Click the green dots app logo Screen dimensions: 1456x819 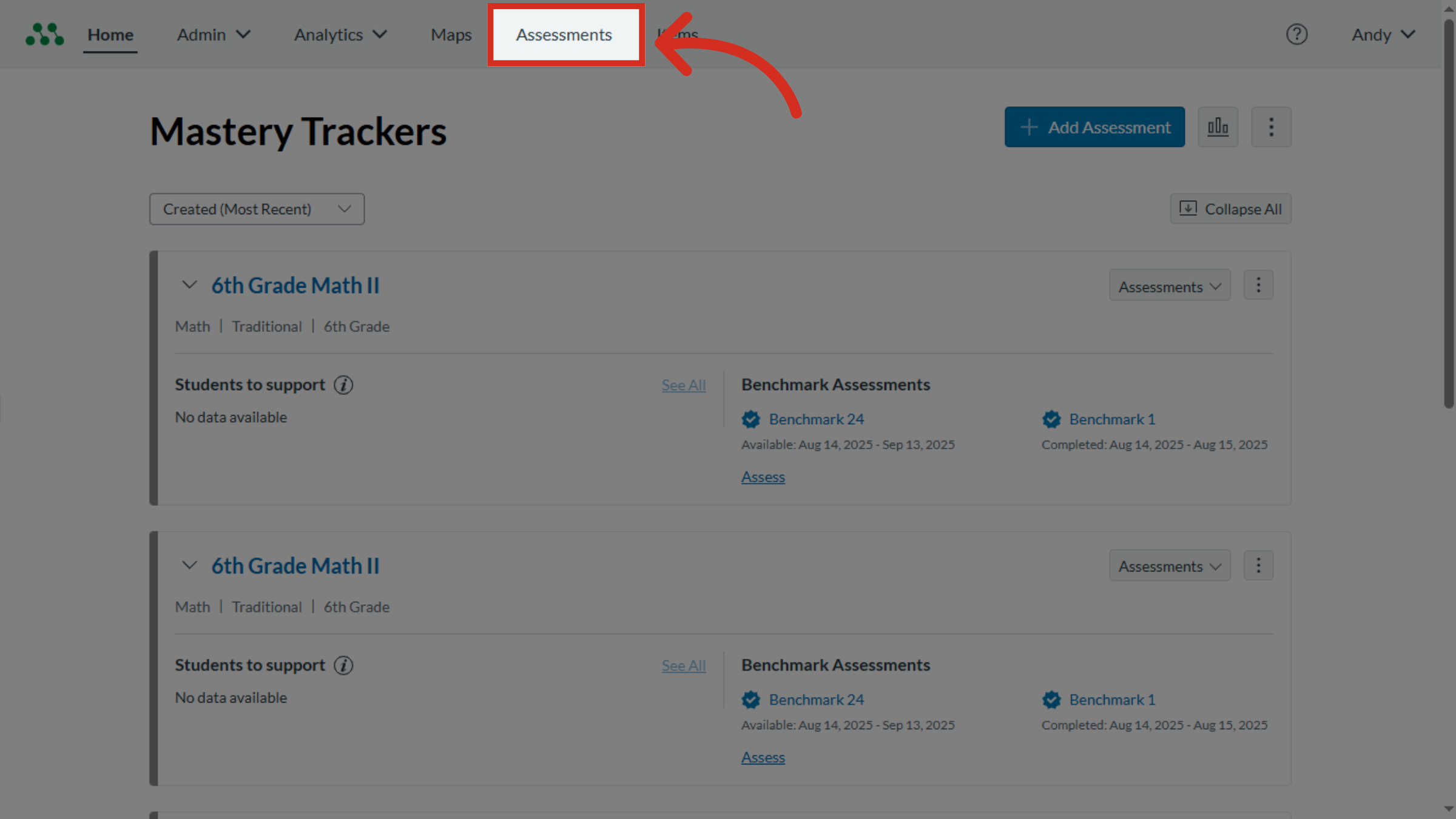[x=44, y=35]
